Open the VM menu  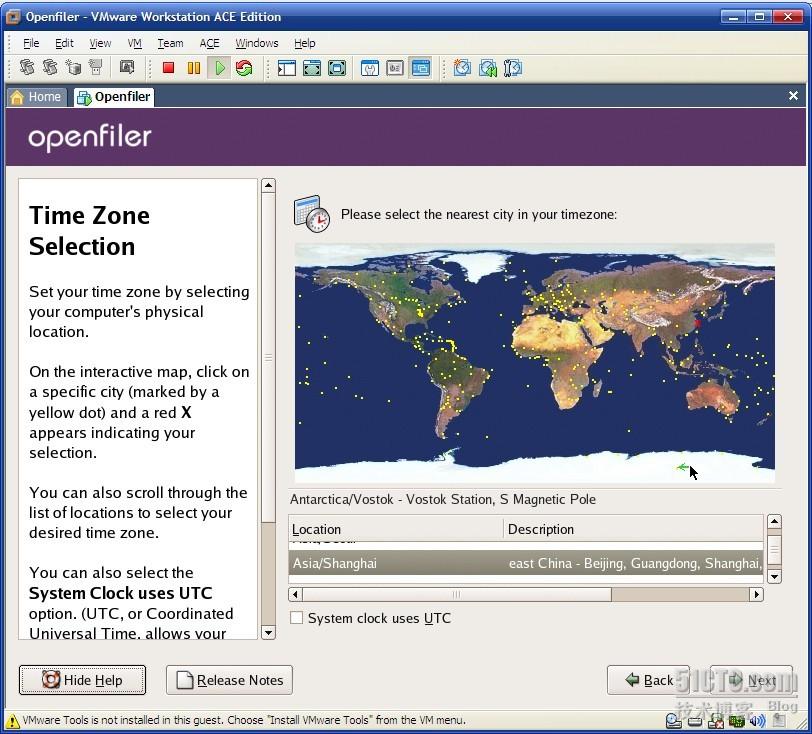click(134, 43)
